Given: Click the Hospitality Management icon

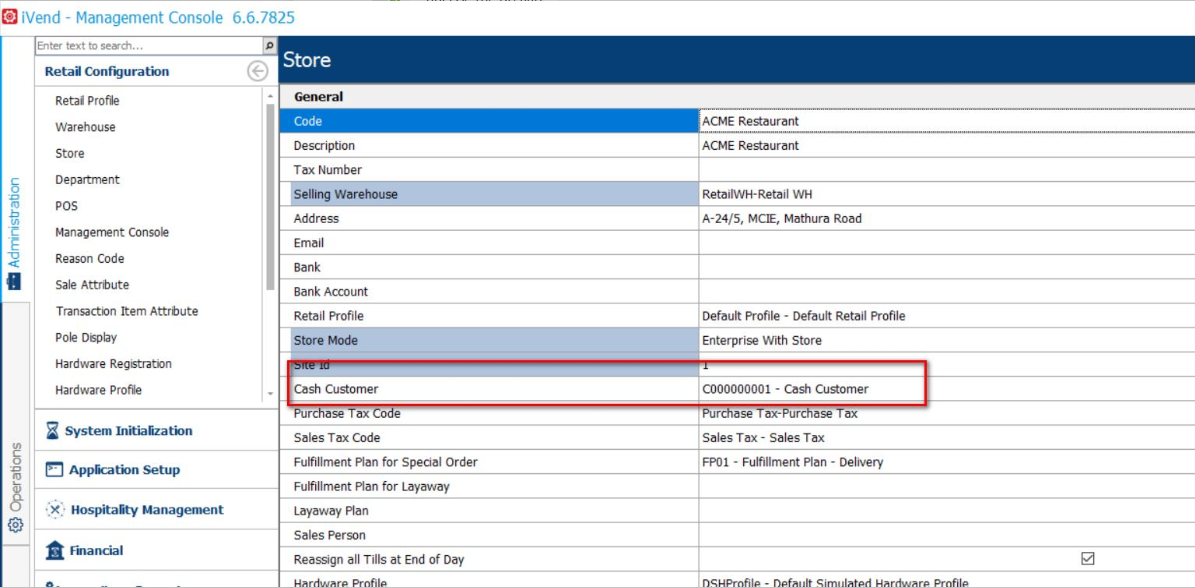Looking at the screenshot, I should pyautogui.click(x=54, y=510).
